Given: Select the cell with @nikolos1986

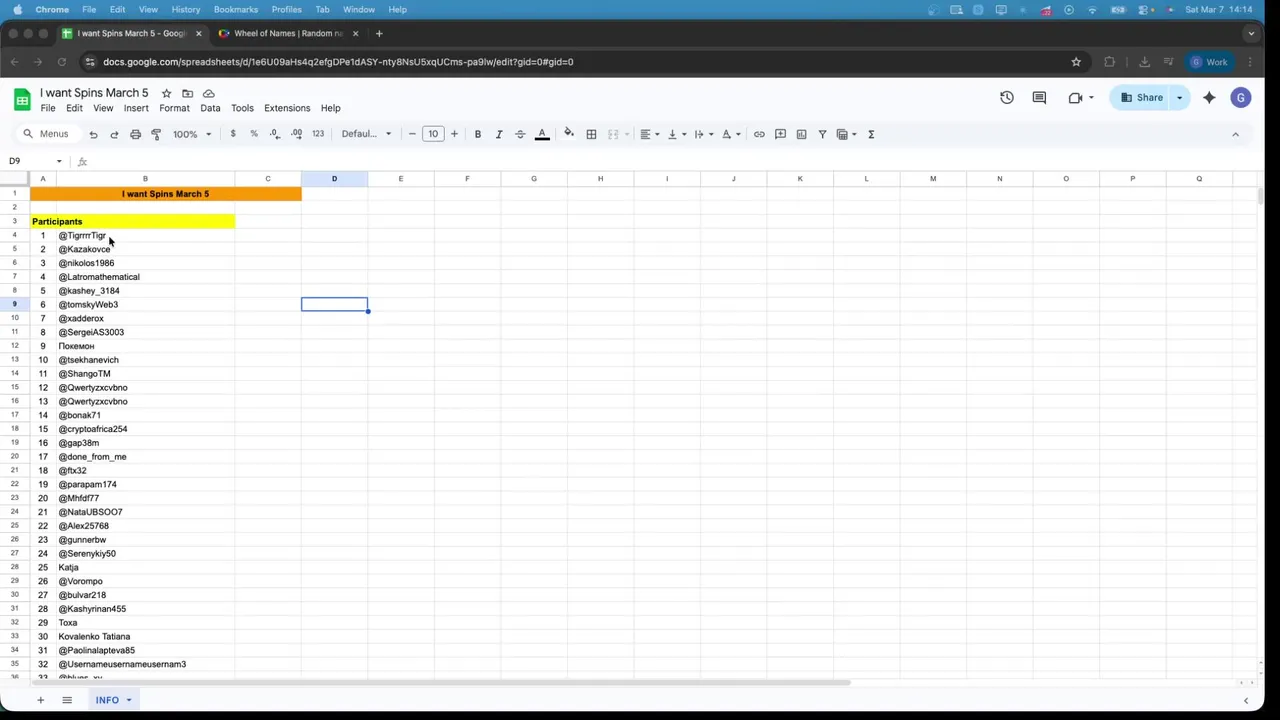Looking at the screenshot, I should point(145,263).
